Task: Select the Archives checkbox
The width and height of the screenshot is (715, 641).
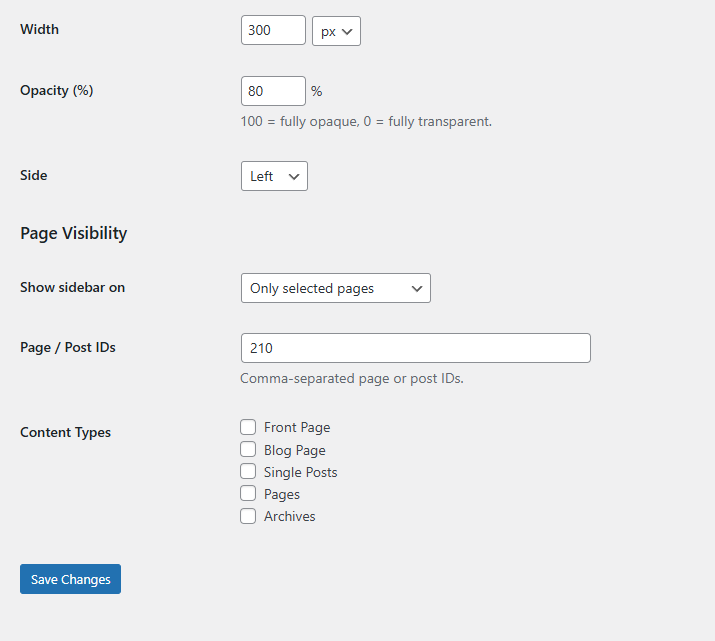Action: coord(248,516)
